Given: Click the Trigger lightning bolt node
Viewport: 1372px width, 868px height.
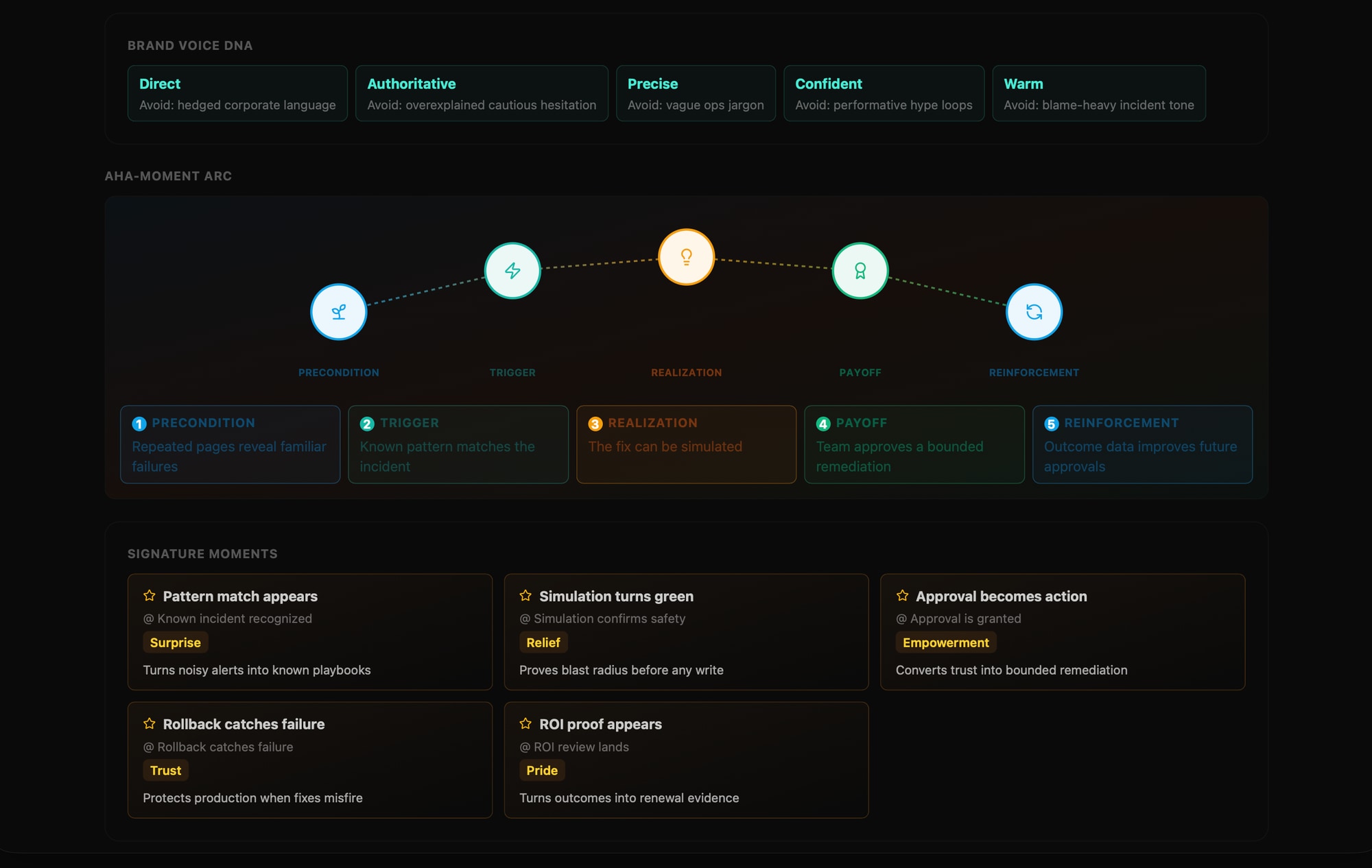Looking at the screenshot, I should click(x=512, y=271).
